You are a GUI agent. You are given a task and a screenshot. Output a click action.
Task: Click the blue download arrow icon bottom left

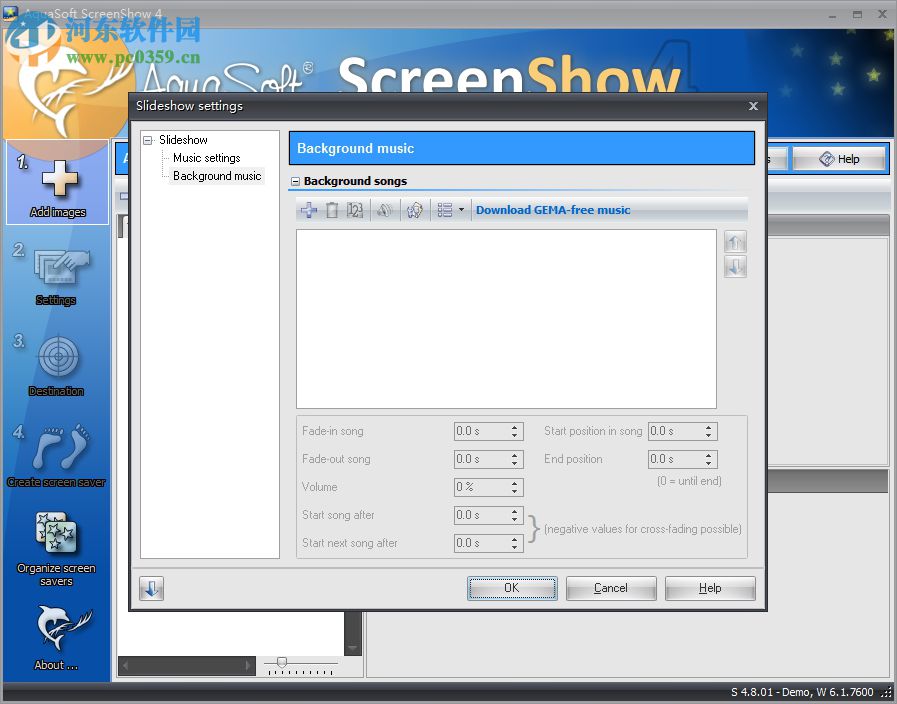(x=151, y=589)
